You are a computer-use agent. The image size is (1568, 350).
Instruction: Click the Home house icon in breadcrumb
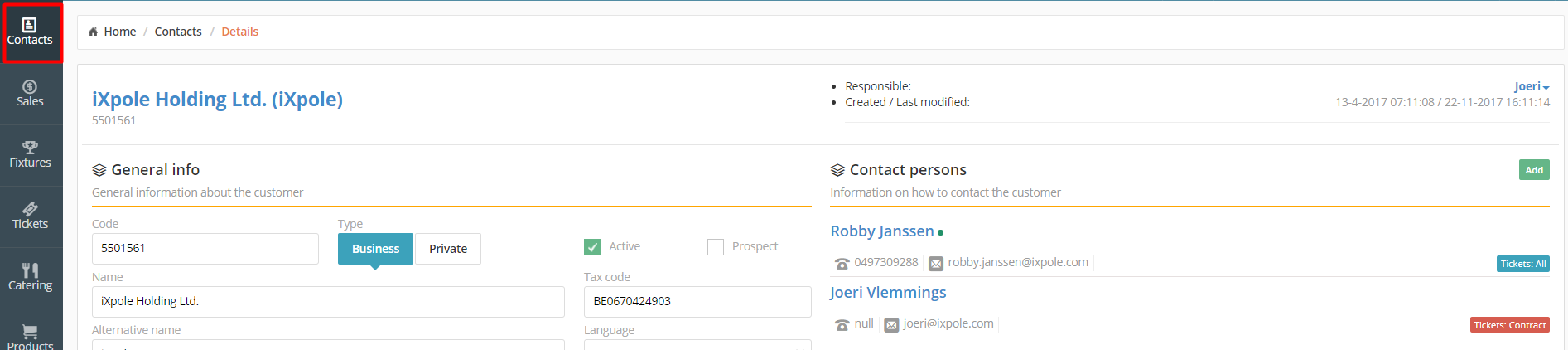pos(93,32)
